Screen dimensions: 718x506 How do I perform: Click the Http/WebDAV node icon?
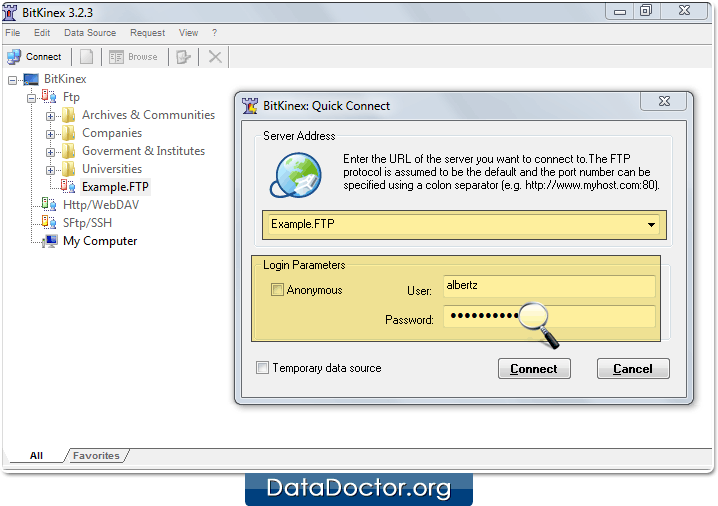click(49, 204)
